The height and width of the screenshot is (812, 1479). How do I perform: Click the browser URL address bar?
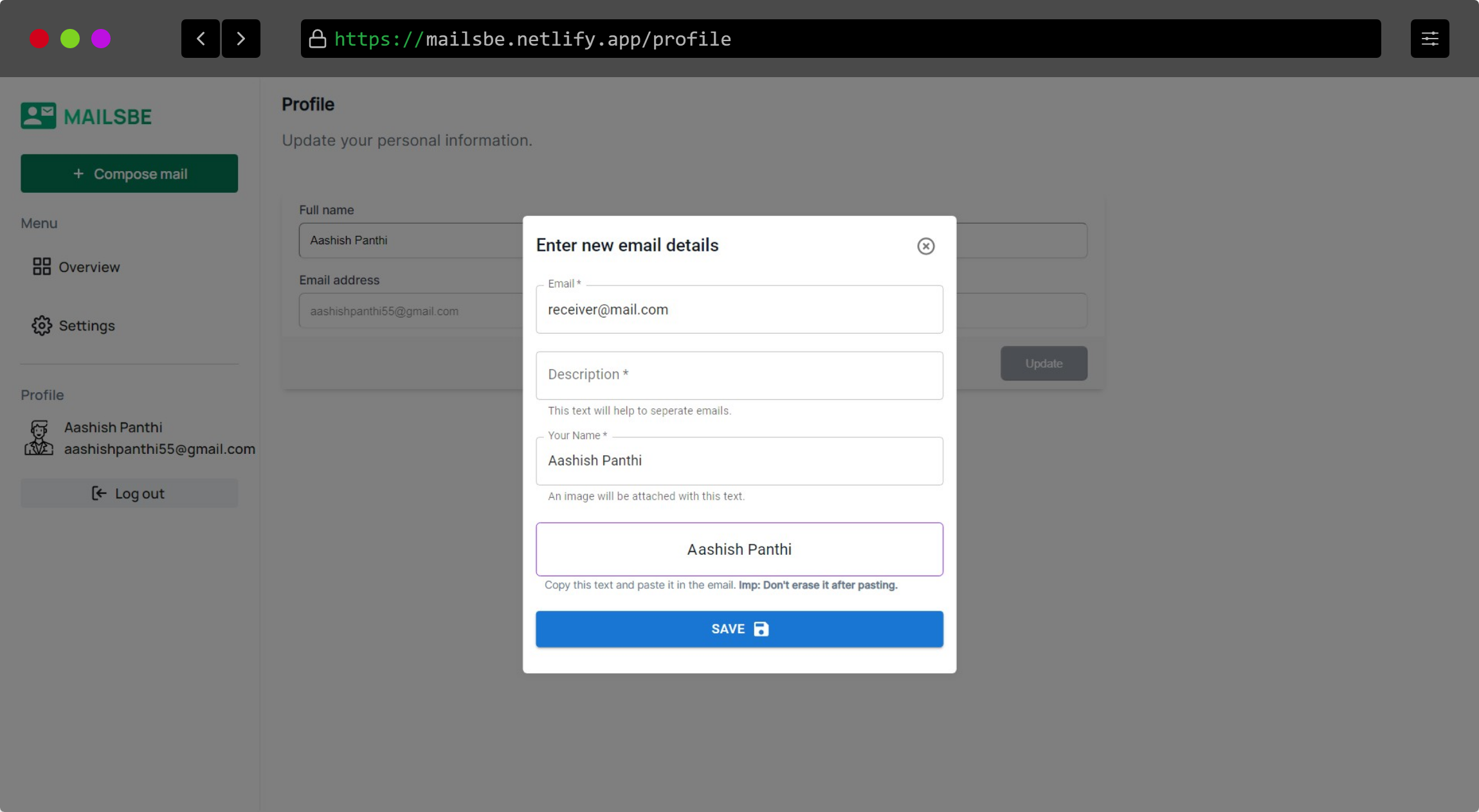(836, 39)
